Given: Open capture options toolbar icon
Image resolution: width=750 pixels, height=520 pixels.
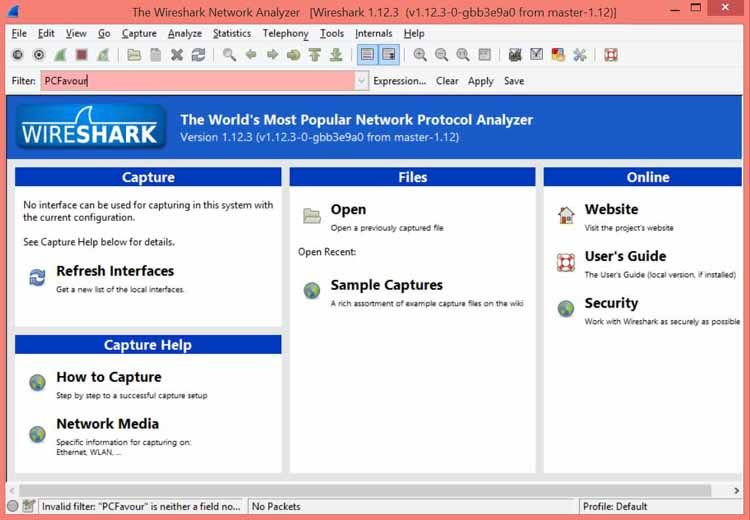Looking at the screenshot, I should click(x=39, y=55).
